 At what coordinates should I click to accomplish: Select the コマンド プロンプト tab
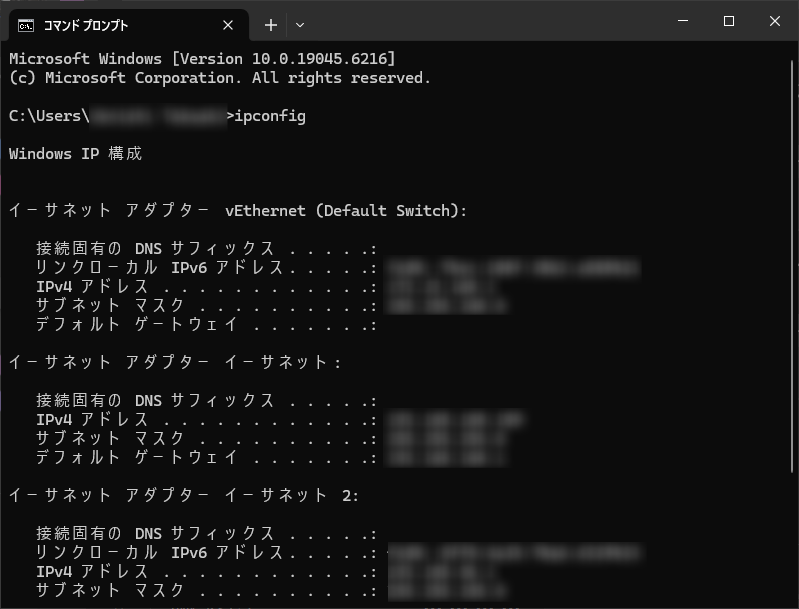pyautogui.click(x=128, y=25)
